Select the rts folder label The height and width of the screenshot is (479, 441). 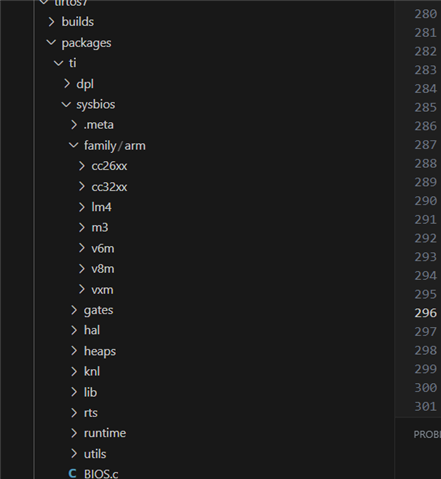[91, 413]
